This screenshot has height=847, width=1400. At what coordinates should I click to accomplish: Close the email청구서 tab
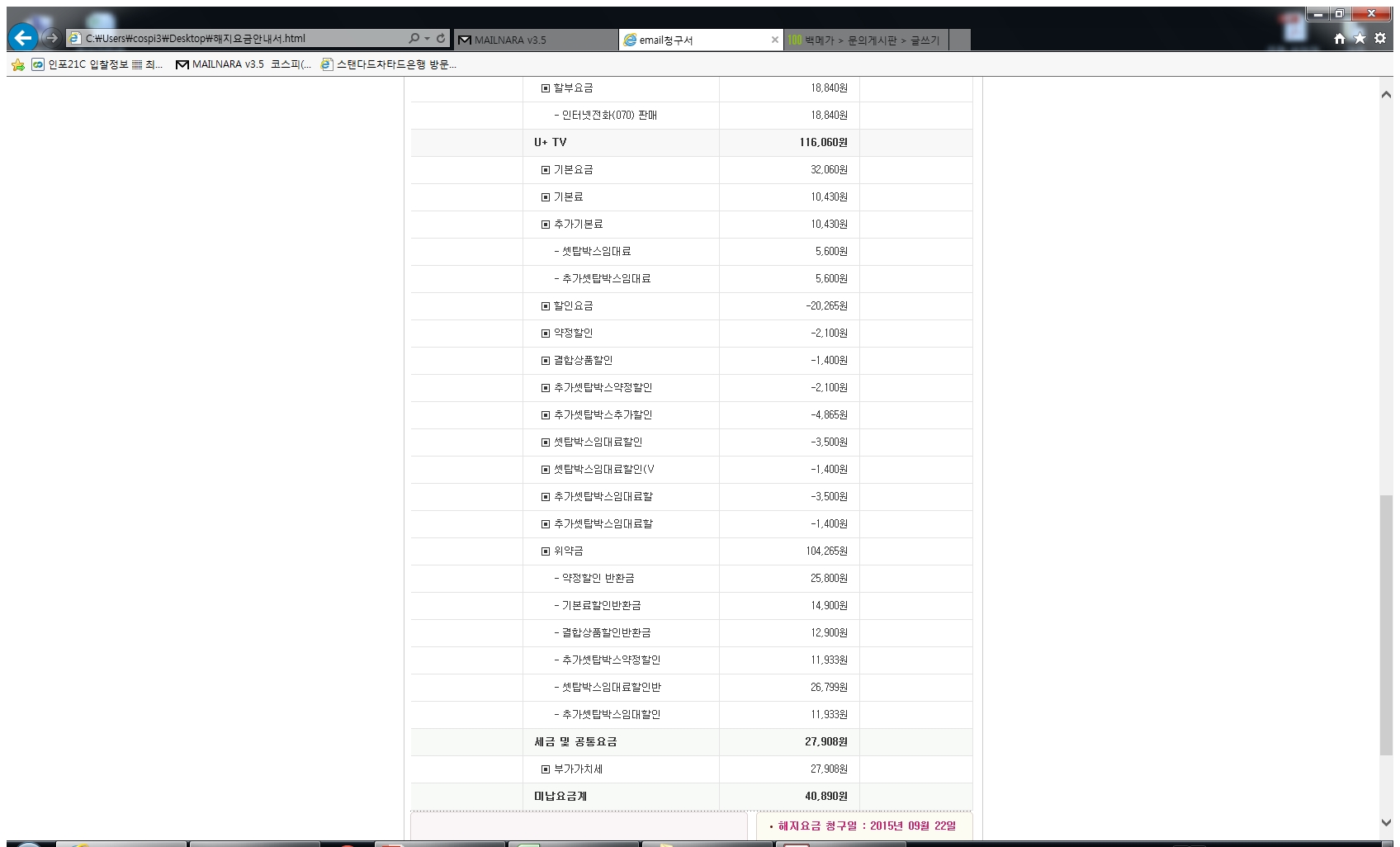click(775, 40)
